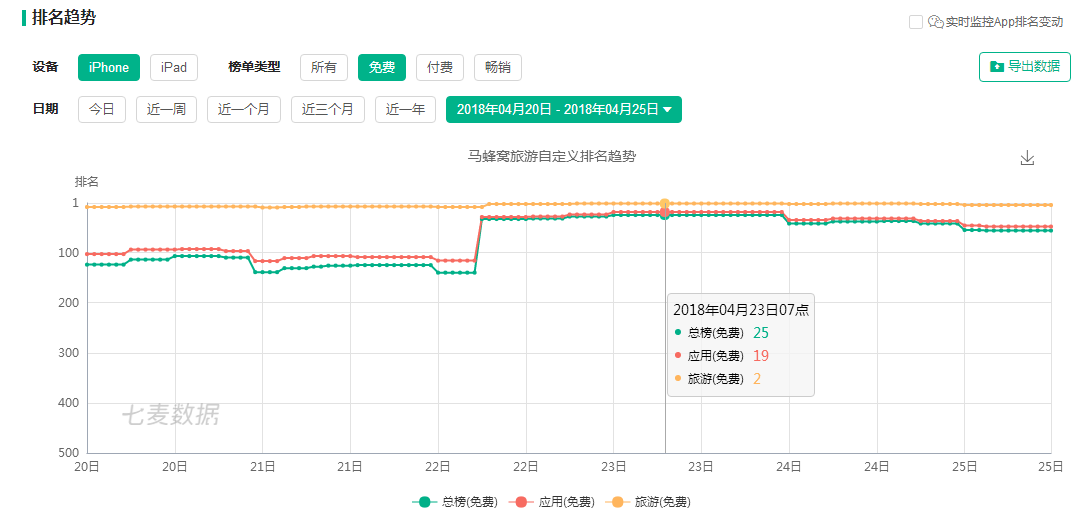
Task: Set date range to 近一周
Action: [166, 109]
